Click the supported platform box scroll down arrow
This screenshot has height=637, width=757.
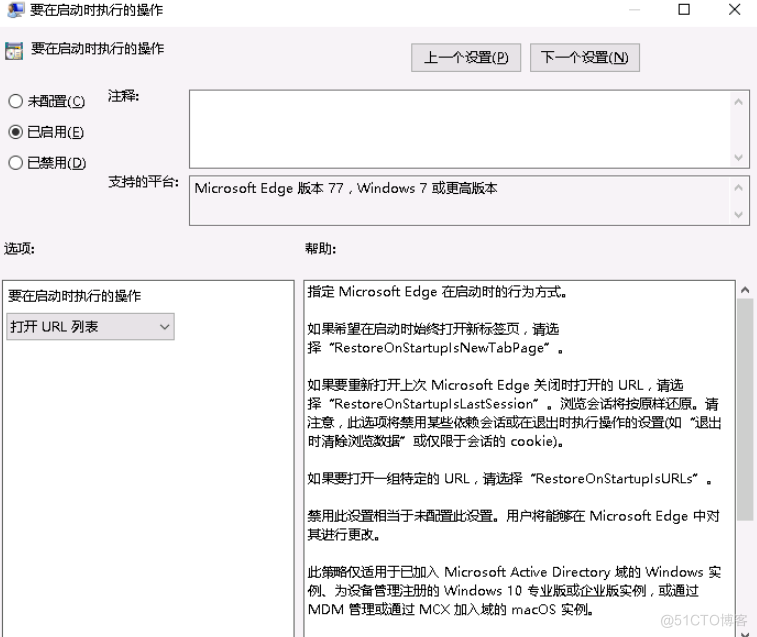738,214
